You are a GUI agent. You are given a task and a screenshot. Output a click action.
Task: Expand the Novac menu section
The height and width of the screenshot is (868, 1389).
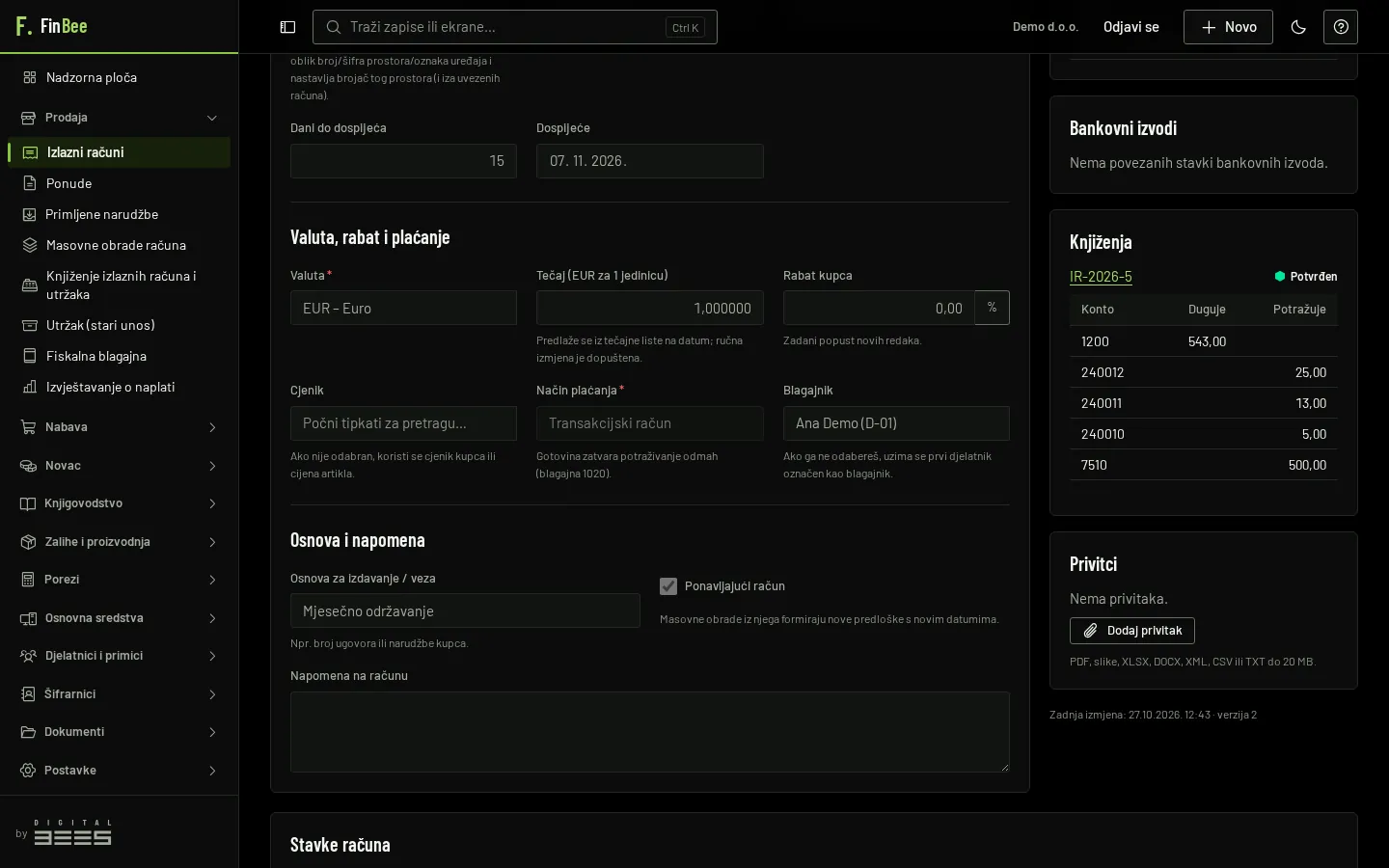pos(120,466)
